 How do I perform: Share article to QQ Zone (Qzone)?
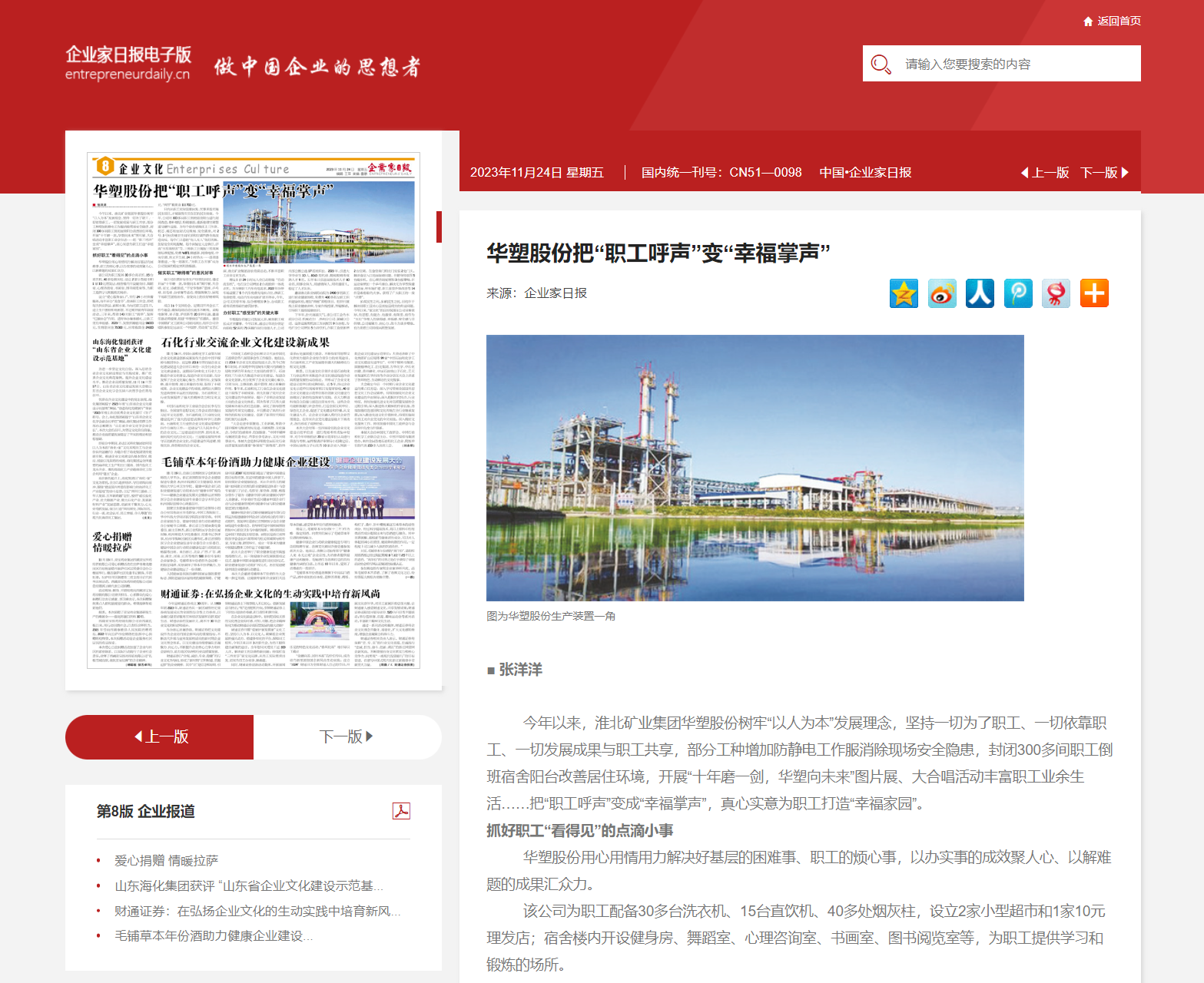(x=904, y=293)
